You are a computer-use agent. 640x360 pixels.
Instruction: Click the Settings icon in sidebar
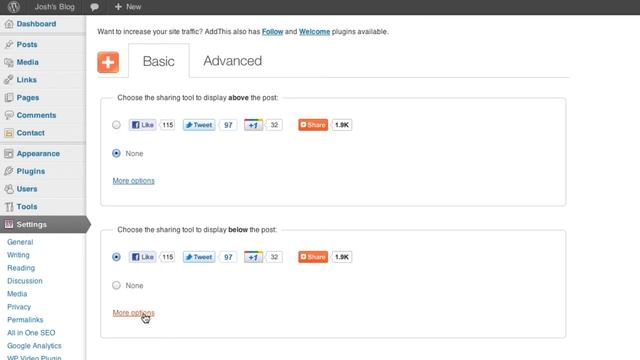coord(9,224)
